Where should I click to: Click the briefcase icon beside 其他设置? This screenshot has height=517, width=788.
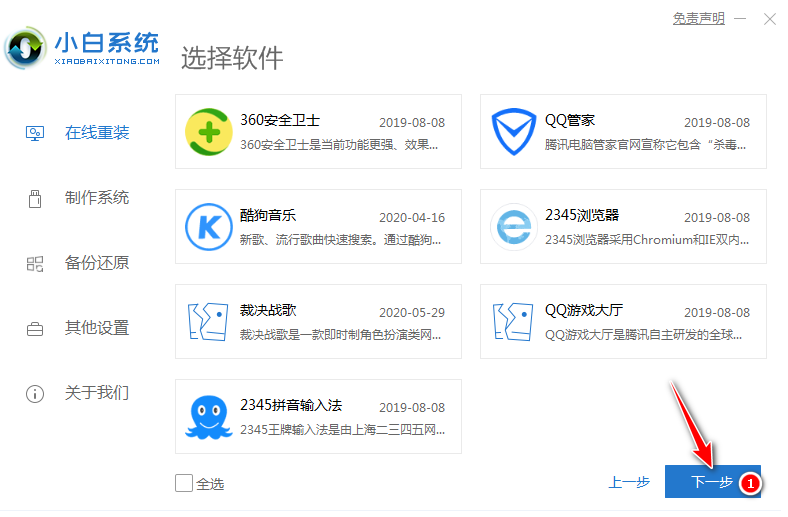(x=35, y=329)
